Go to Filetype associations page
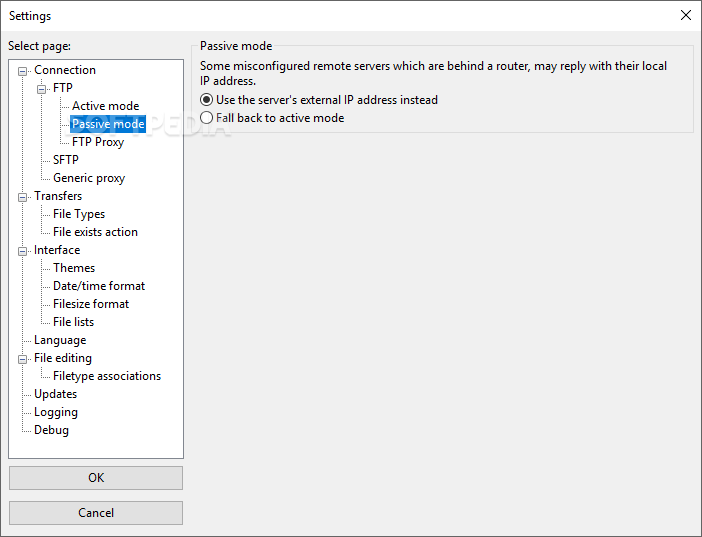 coord(107,376)
